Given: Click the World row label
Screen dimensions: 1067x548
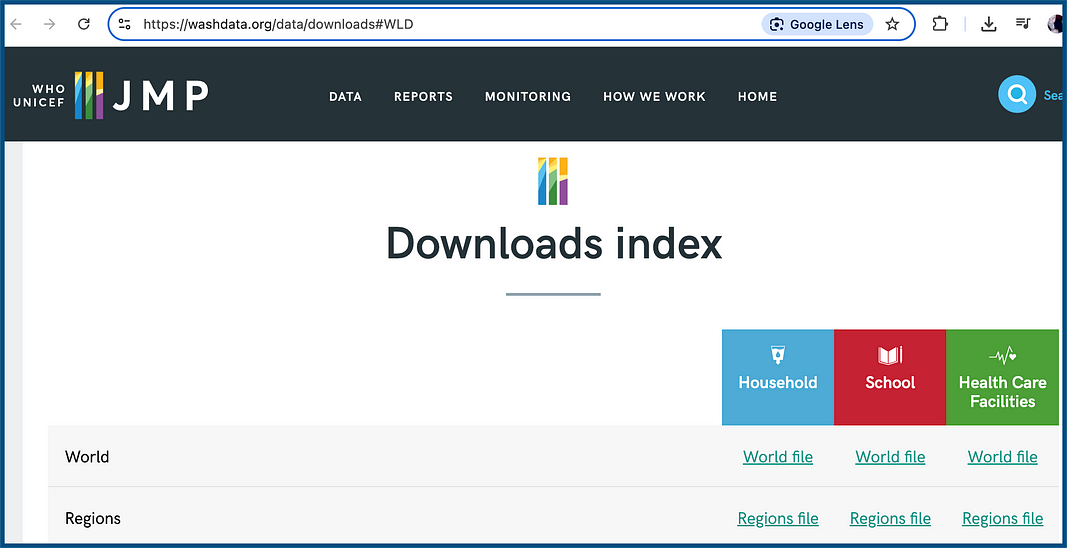Looking at the screenshot, I should click(87, 457).
